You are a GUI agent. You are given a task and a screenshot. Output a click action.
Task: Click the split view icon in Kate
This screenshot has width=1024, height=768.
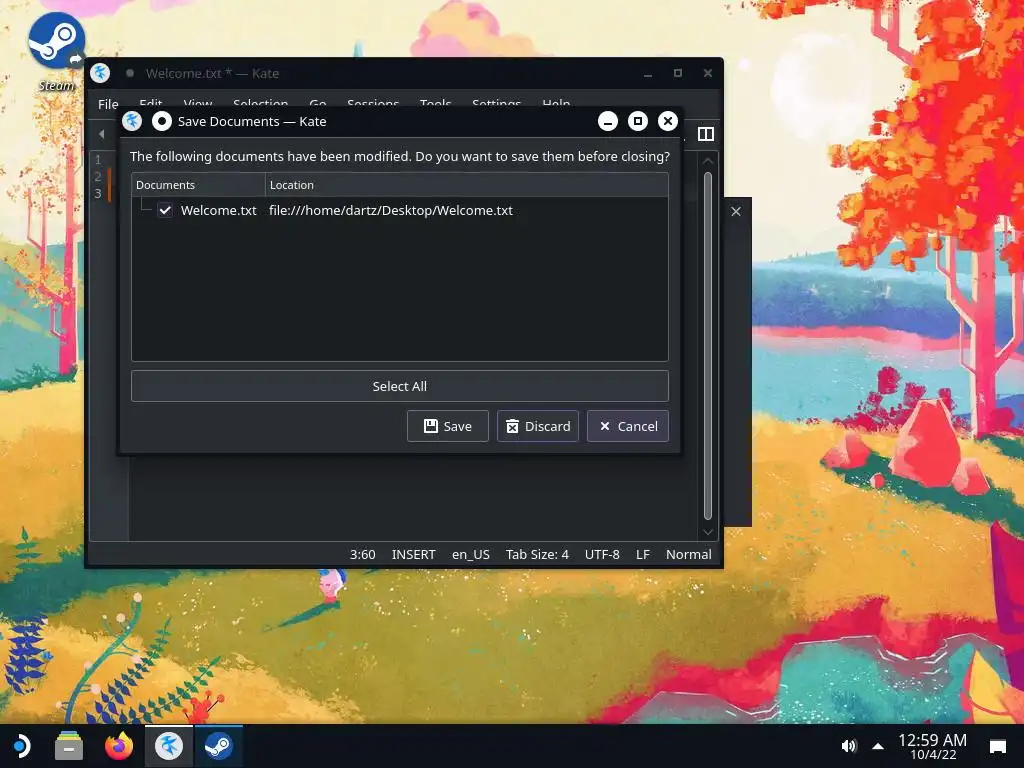tap(706, 134)
